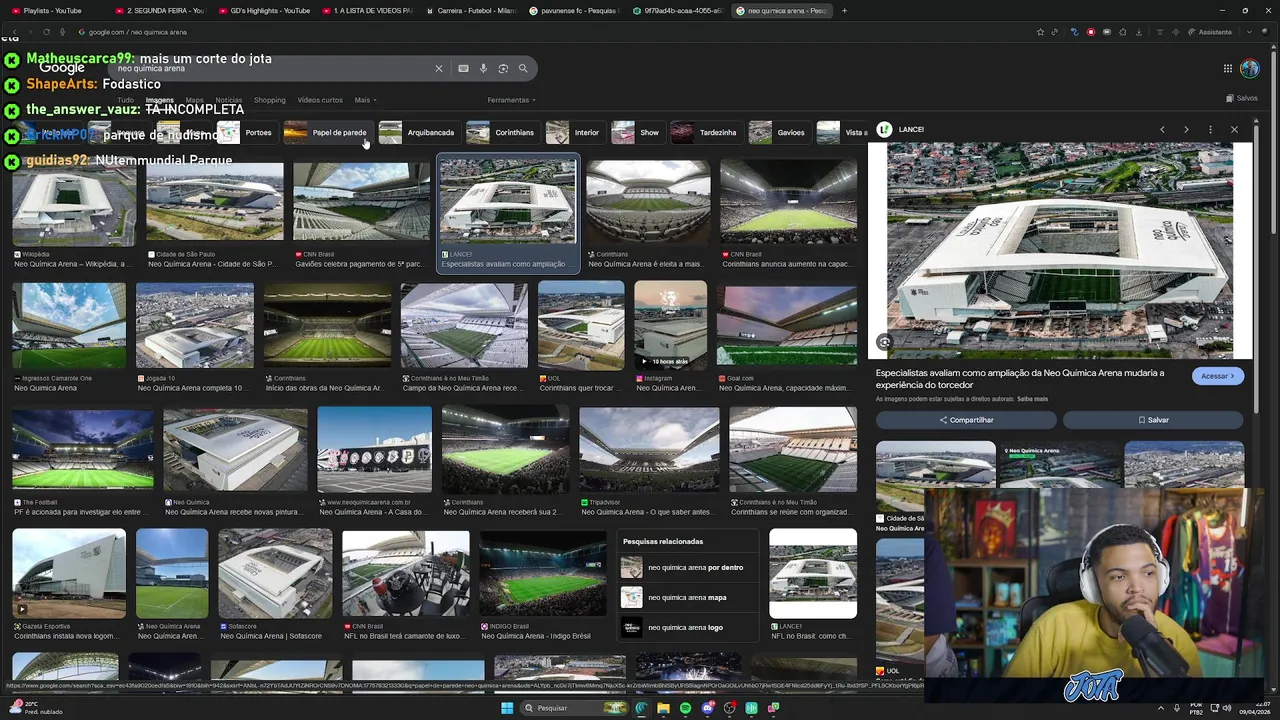Select the Imagens tab

159,100
